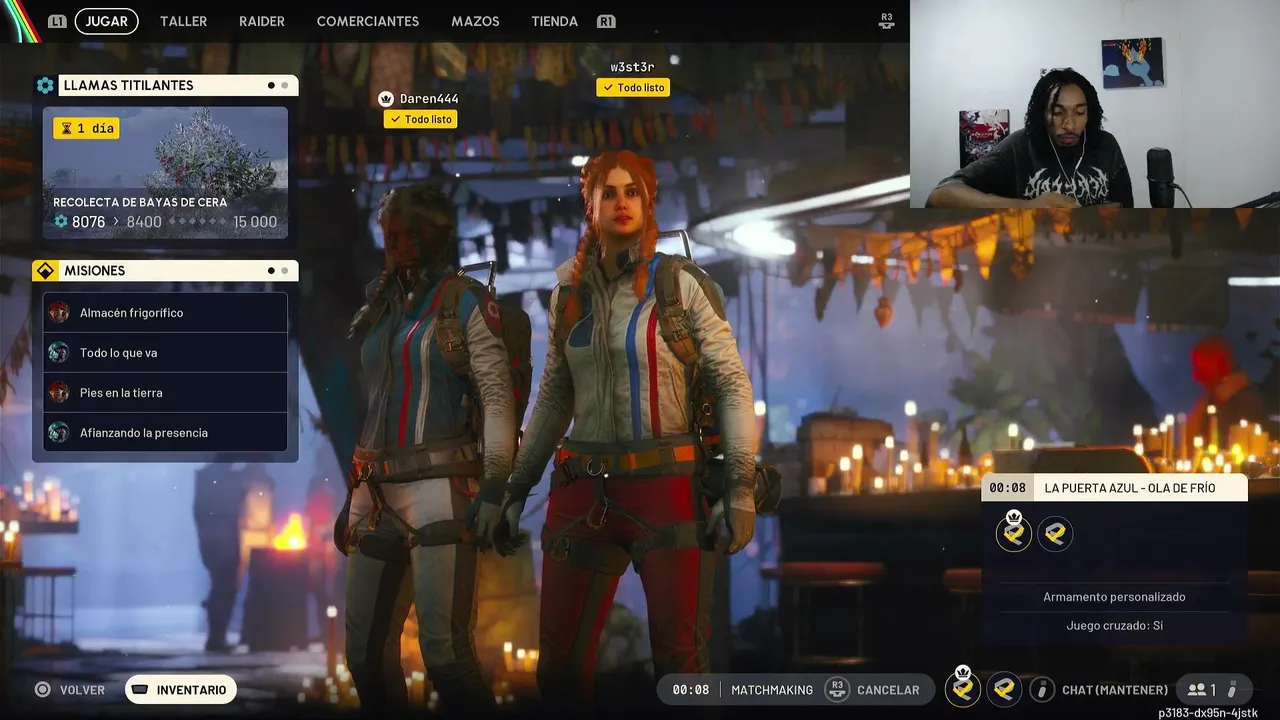Open the party members icon showing 1
The height and width of the screenshot is (720, 1280).
[x=1201, y=690]
